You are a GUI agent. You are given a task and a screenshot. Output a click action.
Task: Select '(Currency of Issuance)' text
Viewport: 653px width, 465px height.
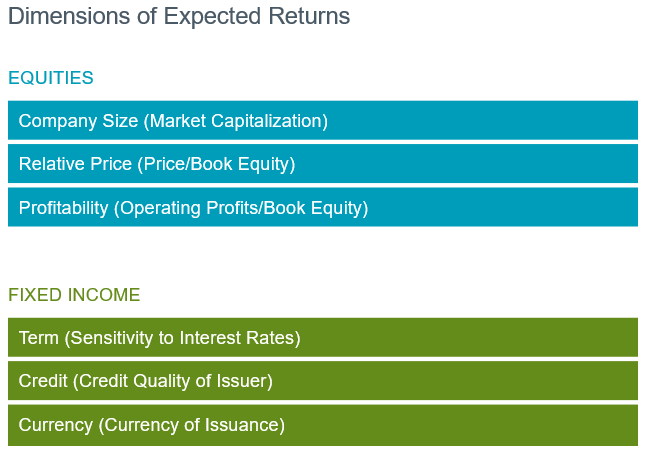point(192,425)
